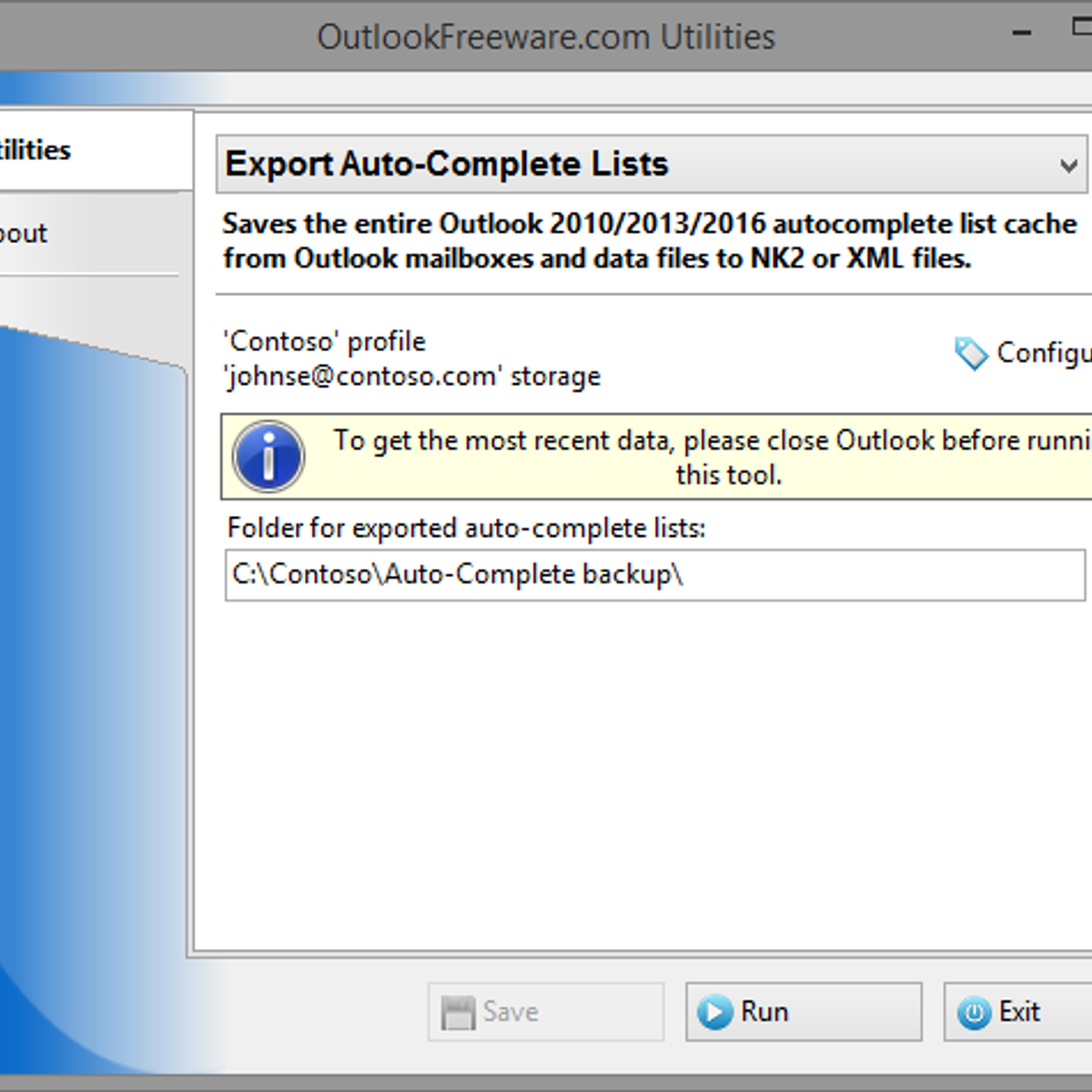Viewport: 1092px width, 1092px height.
Task: Minimize the OutlookFreeware.com Utilities window
Action: 1022,34
